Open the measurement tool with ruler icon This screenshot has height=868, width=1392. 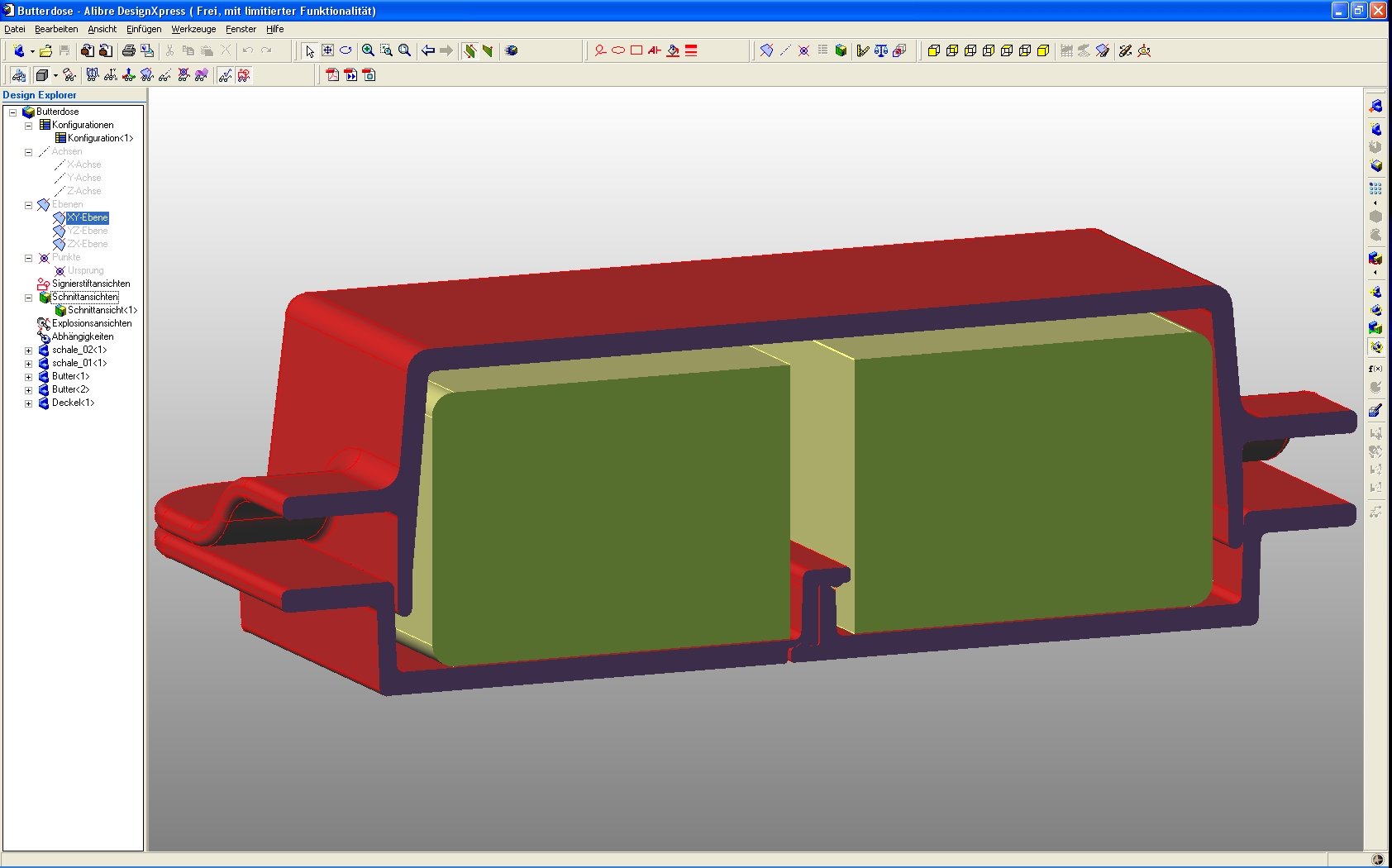pos(863,50)
